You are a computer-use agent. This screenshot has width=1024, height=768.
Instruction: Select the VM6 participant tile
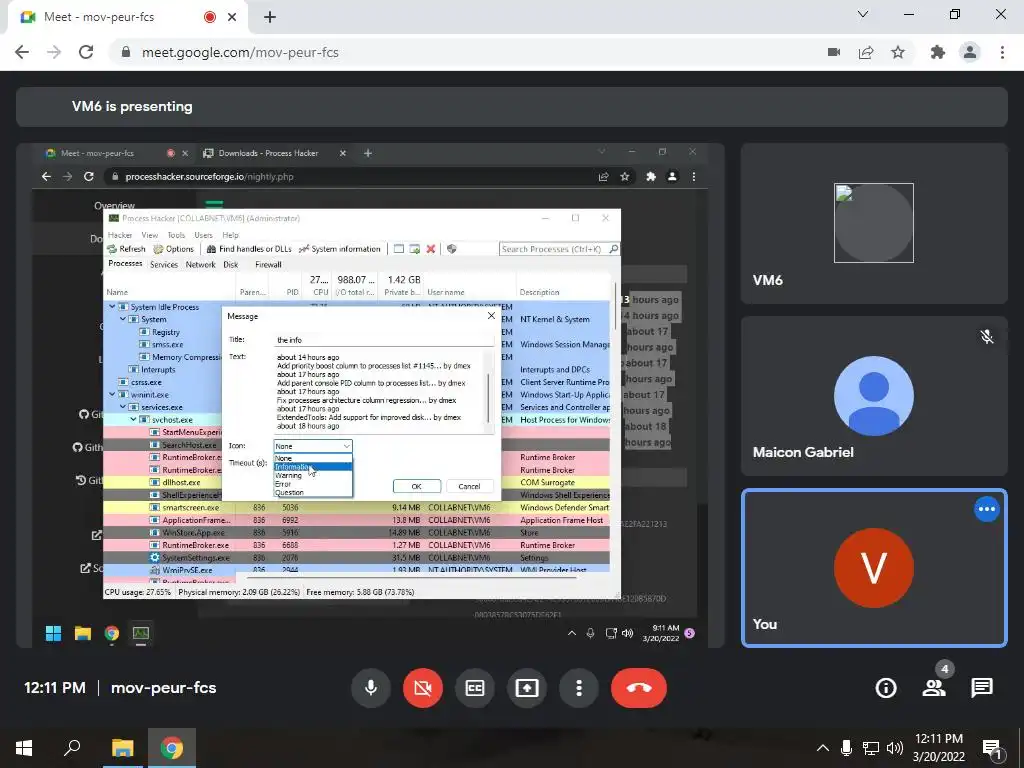click(x=874, y=223)
